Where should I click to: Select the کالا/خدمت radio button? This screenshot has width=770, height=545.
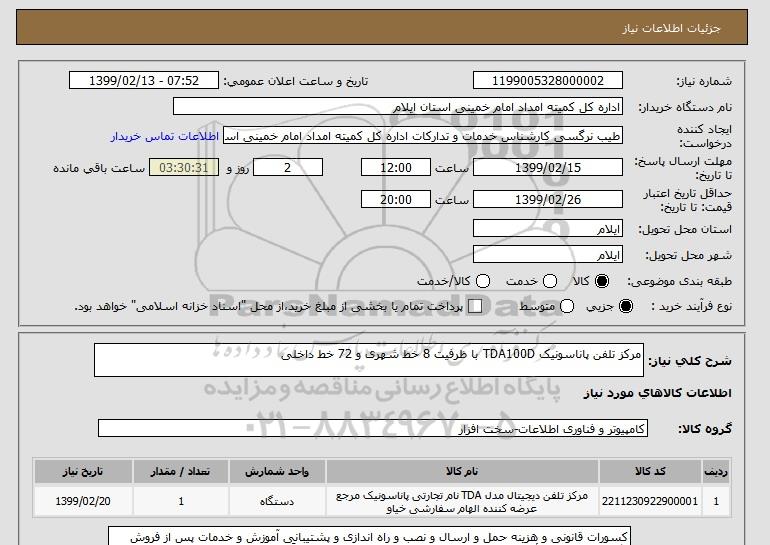(x=483, y=281)
